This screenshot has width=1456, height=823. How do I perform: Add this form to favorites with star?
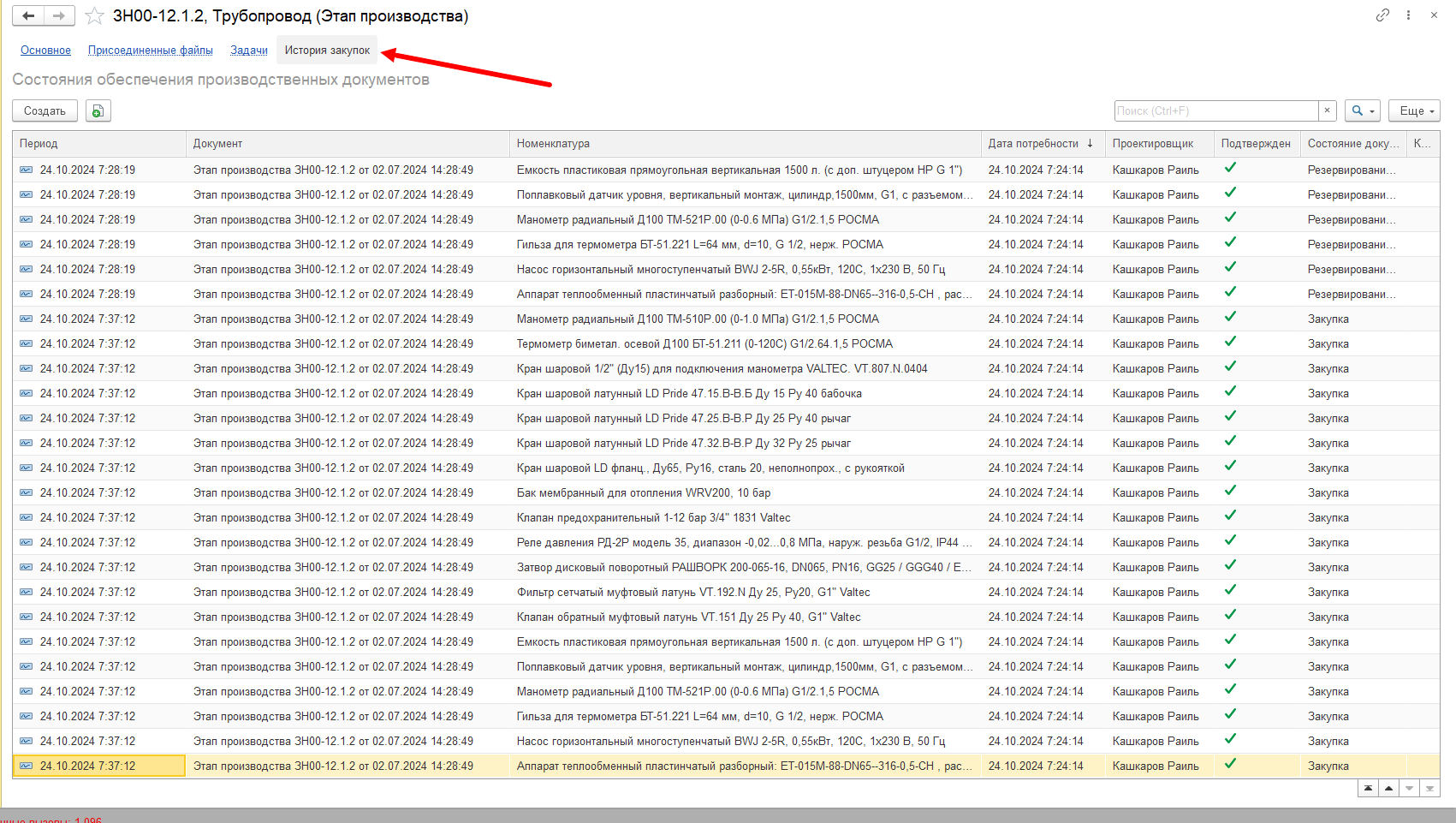[94, 16]
